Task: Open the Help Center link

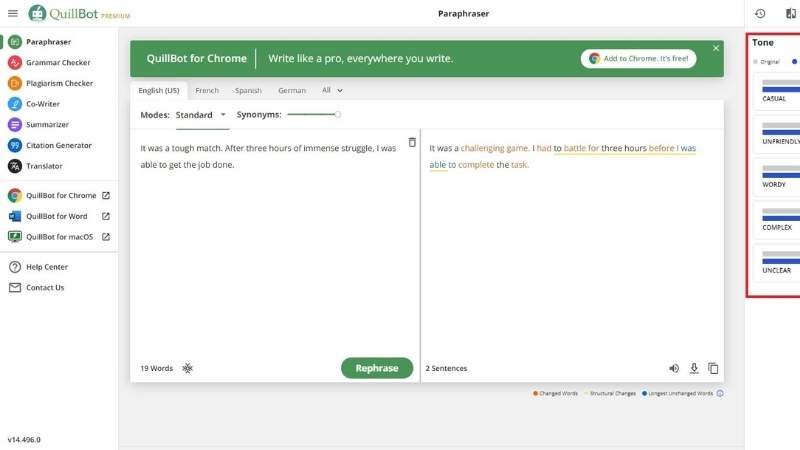Action: (46, 267)
